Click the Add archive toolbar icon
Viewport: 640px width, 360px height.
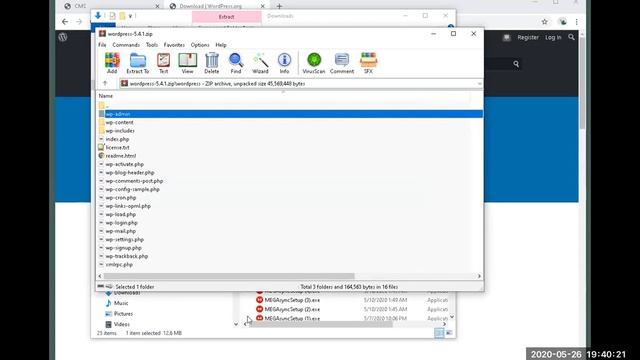point(112,63)
